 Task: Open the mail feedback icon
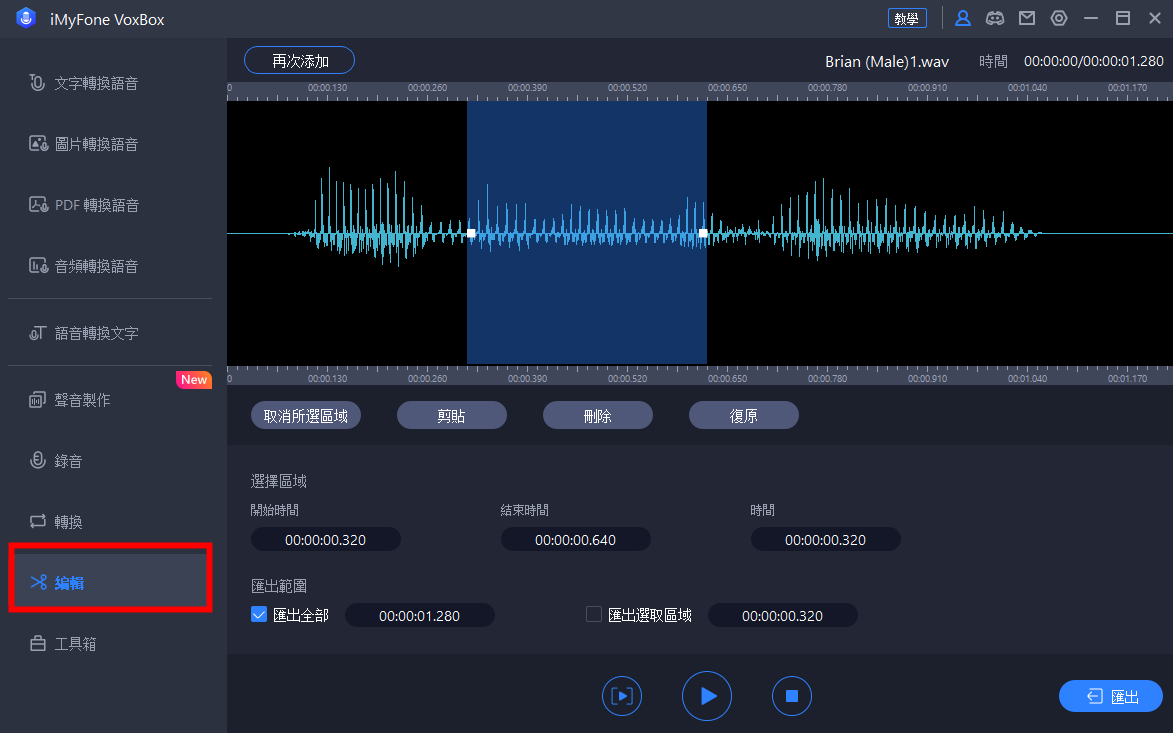(x=1027, y=18)
